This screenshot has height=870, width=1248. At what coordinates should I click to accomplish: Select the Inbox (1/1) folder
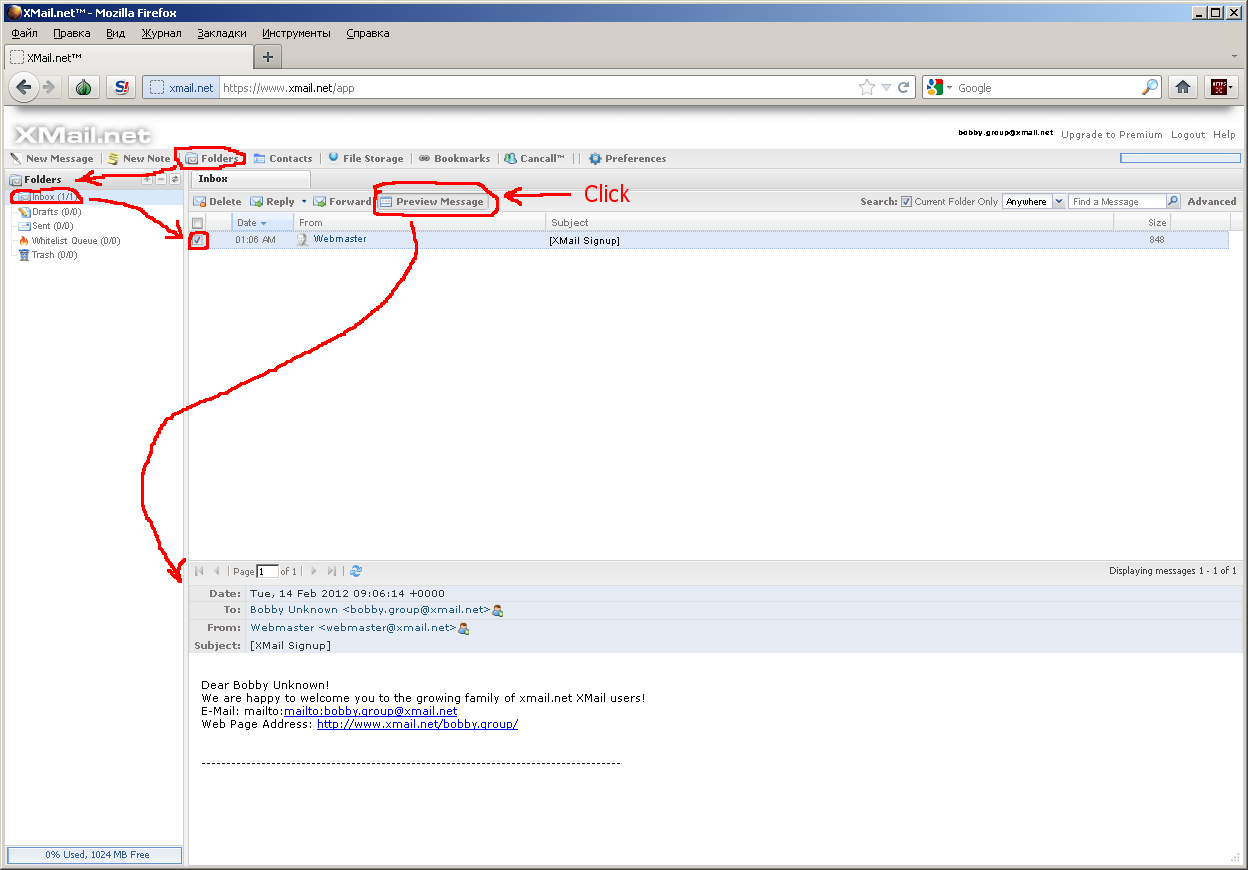(x=49, y=197)
